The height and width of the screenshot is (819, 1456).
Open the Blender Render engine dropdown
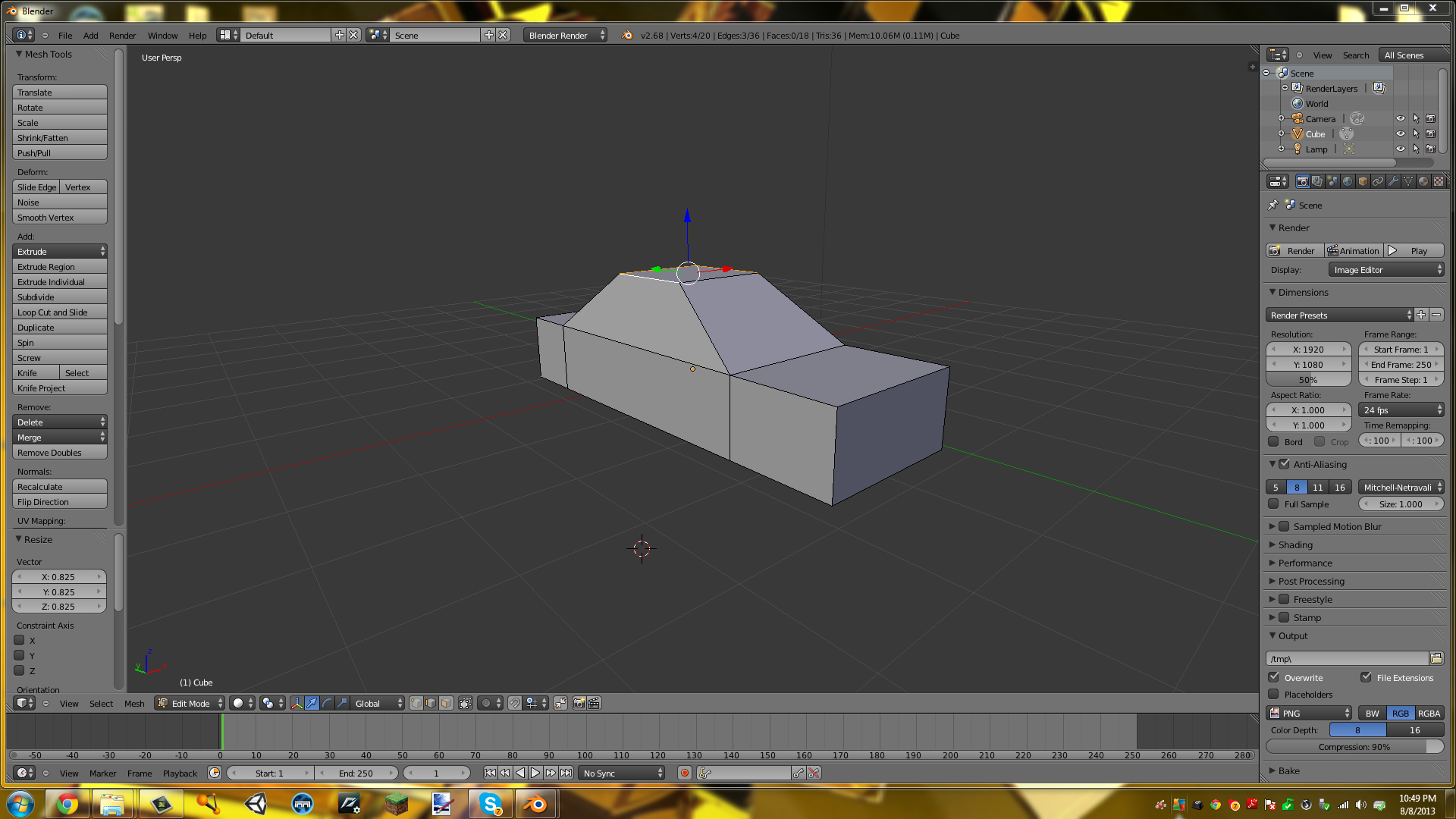click(565, 35)
